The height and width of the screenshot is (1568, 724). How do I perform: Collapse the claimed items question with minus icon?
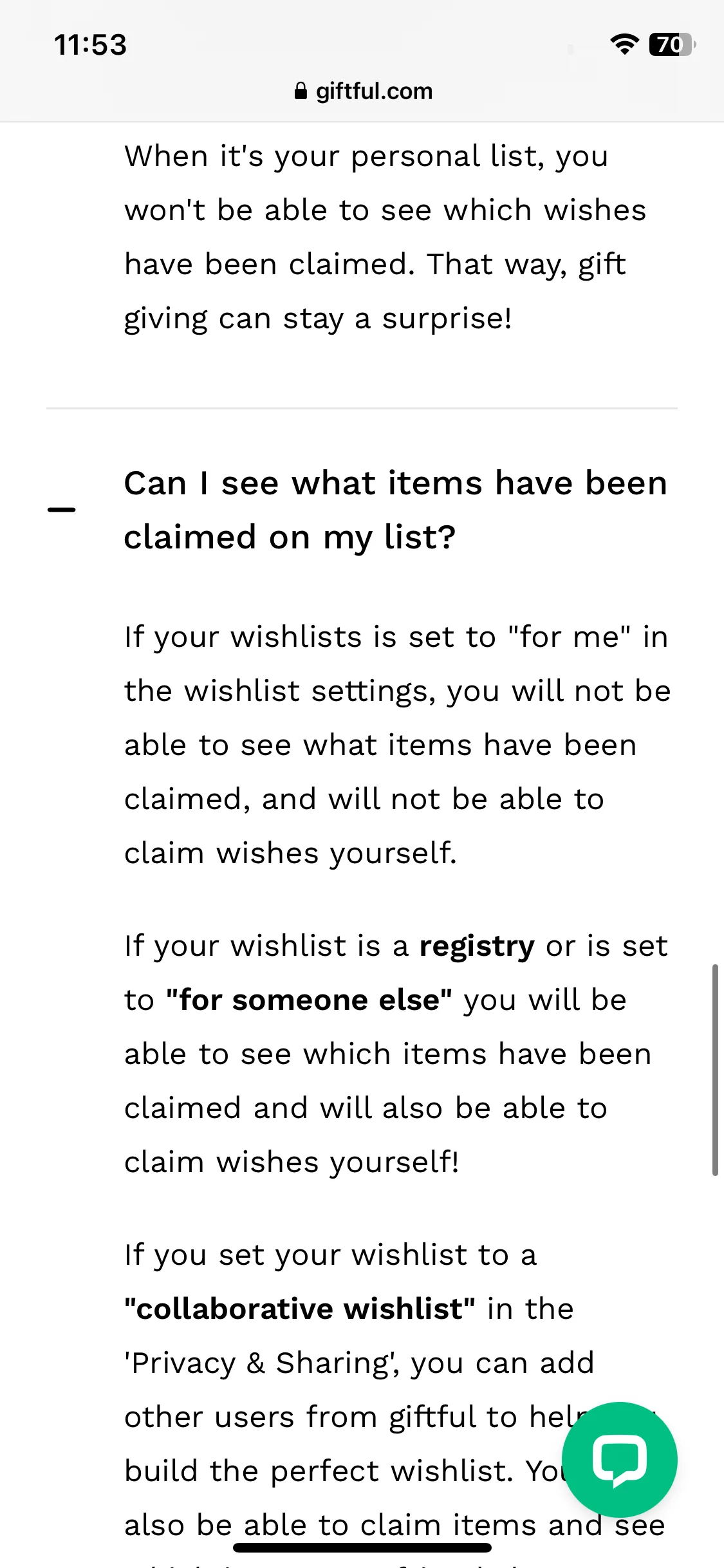[62, 510]
